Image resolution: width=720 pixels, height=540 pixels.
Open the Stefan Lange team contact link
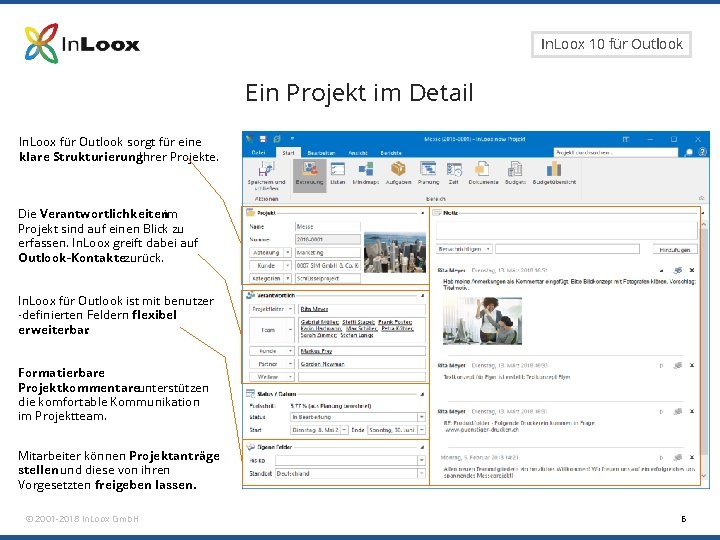(357, 335)
